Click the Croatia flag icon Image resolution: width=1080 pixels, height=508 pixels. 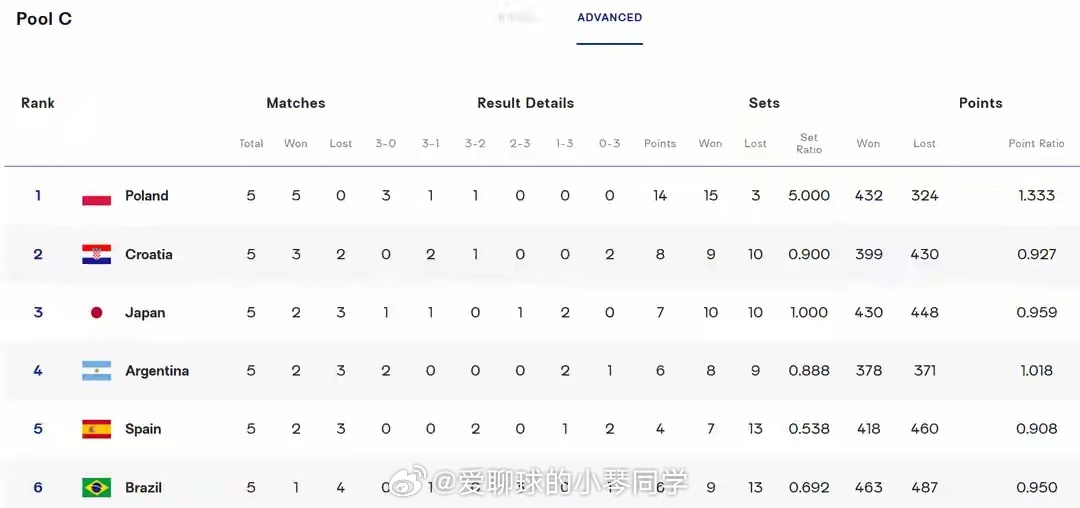pyautogui.click(x=96, y=255)
